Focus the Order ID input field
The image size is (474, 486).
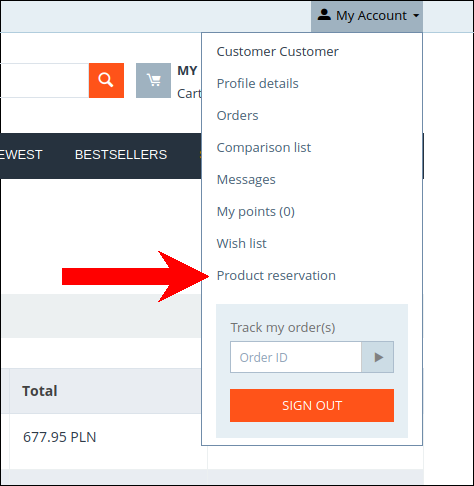[x=296, y=357]
